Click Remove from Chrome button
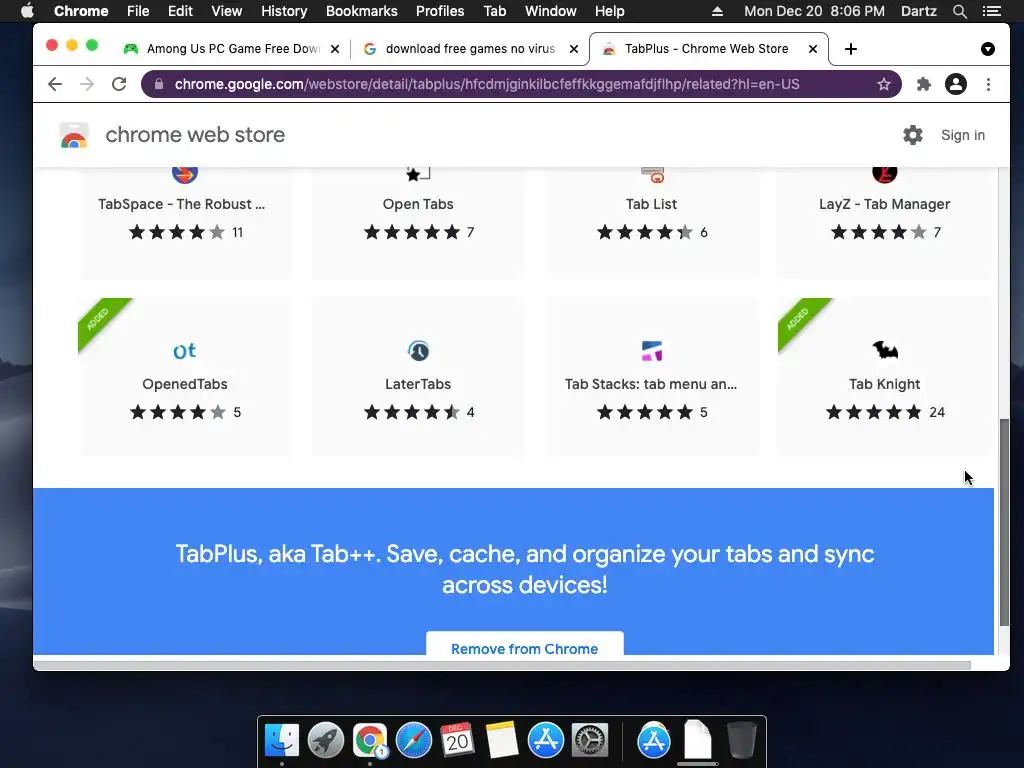 click(524, 644)
